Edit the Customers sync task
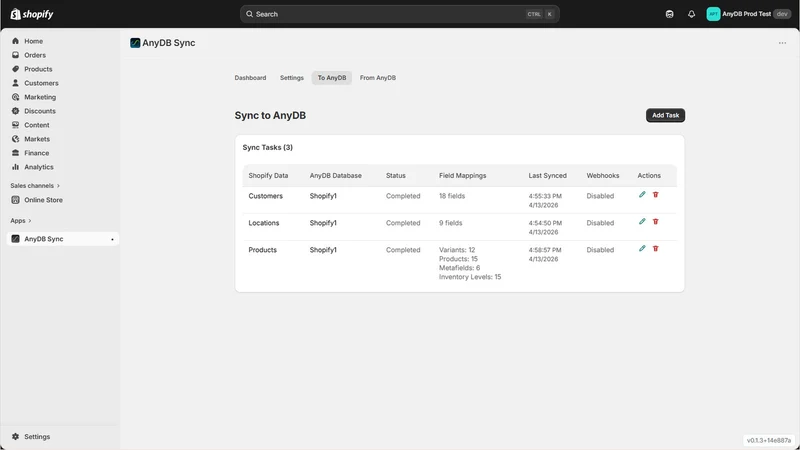800x450 pixels. [642, 194]
